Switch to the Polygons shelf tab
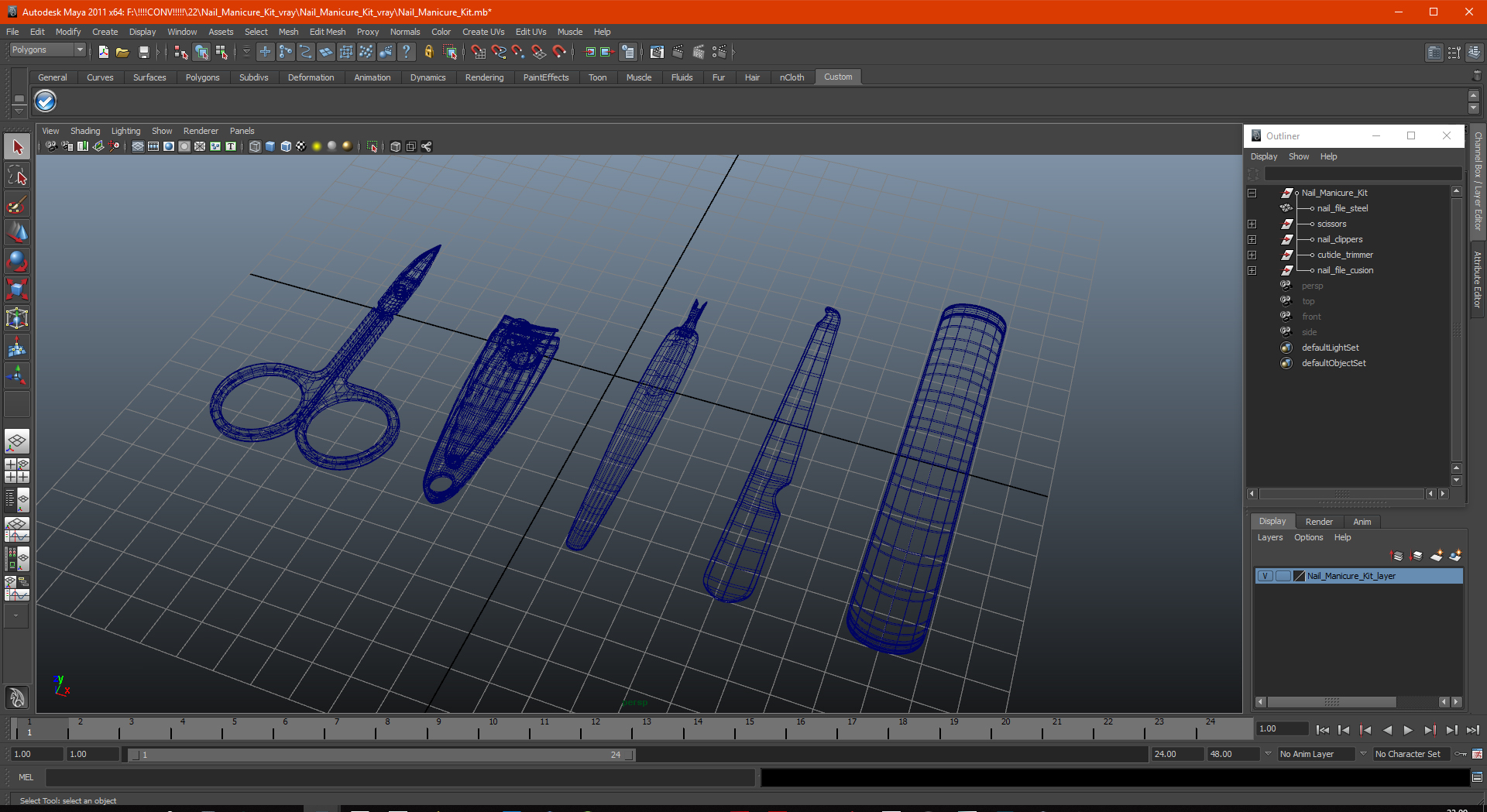1487x812 pixels. click(202, 77)
